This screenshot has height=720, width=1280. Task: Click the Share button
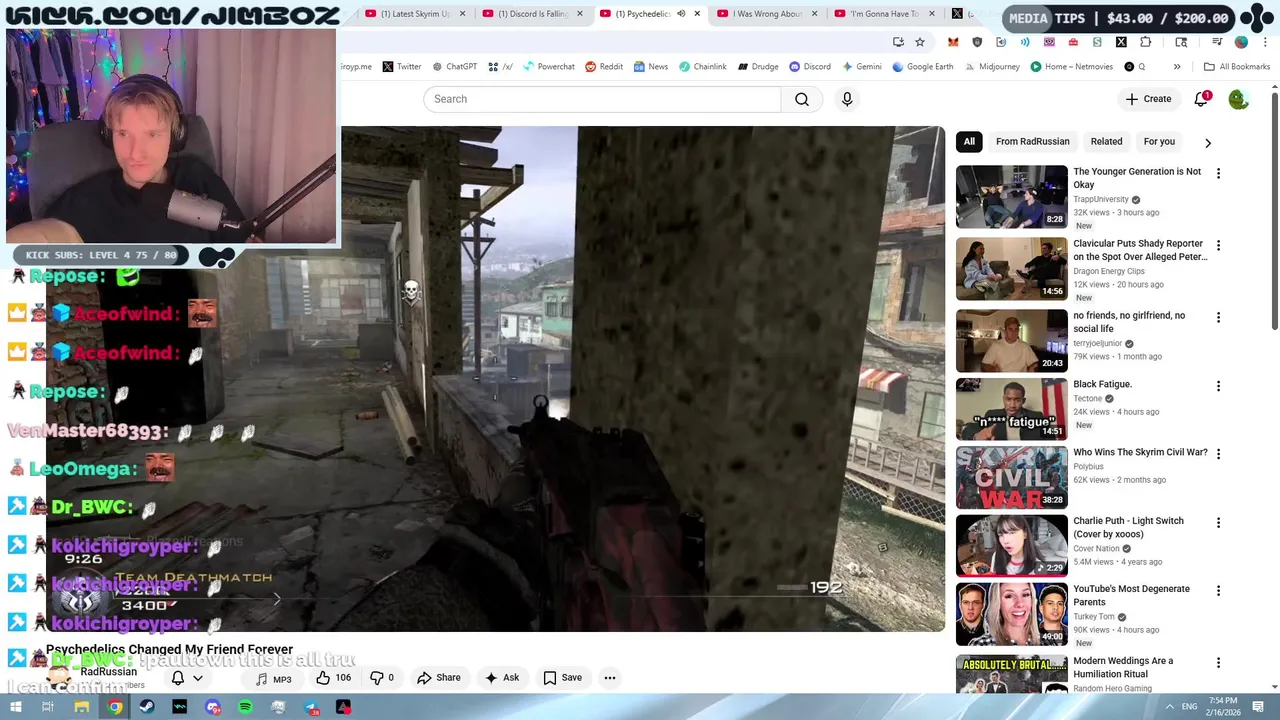pyautogui.click(x=439, y=678)
